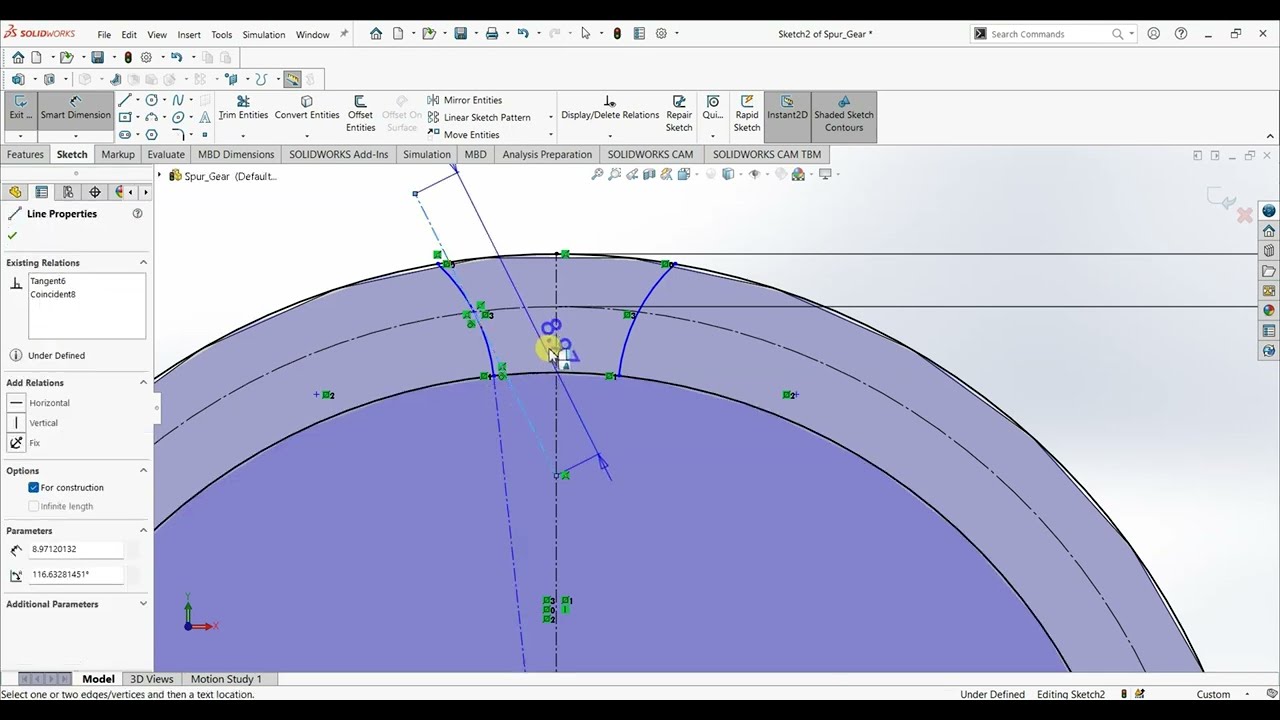Collapse the Options section
This screenshot has height=720, width=1280.
(x=143, y=471)
